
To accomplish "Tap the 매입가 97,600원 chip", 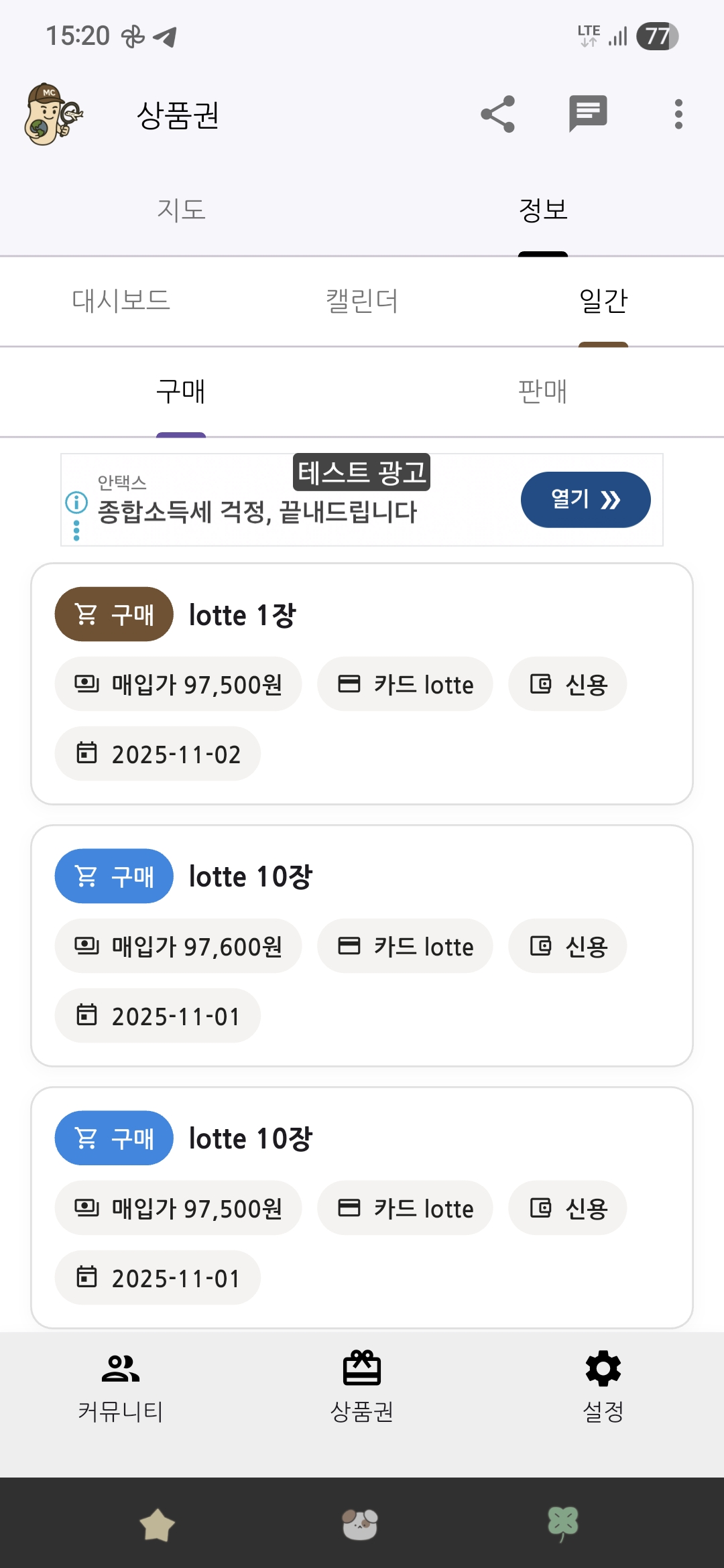I will tap(178, 946).
